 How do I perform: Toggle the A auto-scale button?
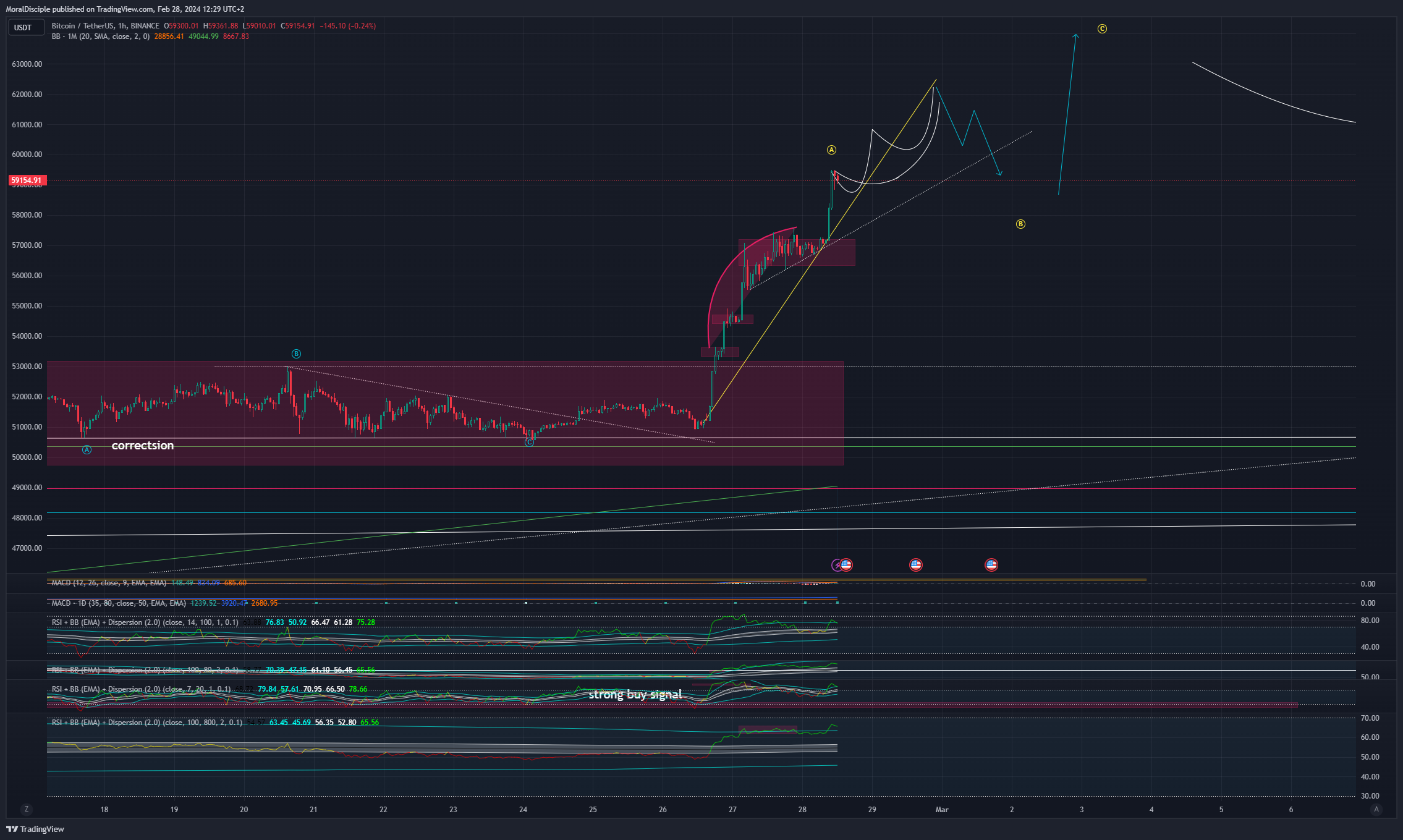click(x=1376, y=809)
